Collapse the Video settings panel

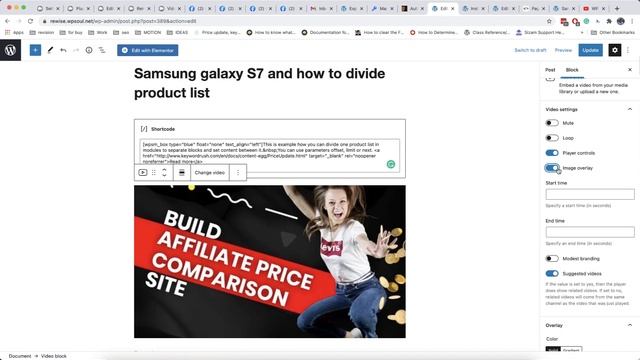click(630, 109)
